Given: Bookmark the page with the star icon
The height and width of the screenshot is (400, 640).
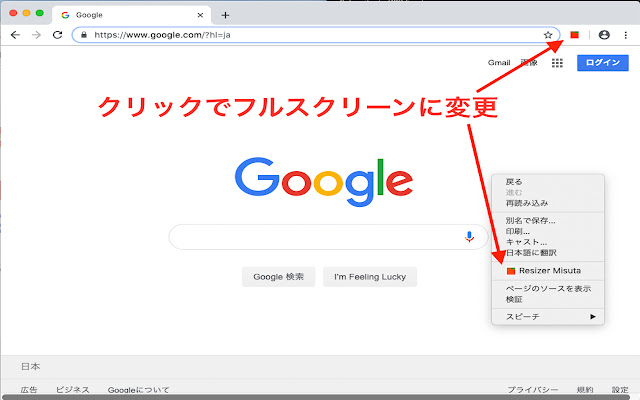Looking at the screenshot, I should (548, 35).
